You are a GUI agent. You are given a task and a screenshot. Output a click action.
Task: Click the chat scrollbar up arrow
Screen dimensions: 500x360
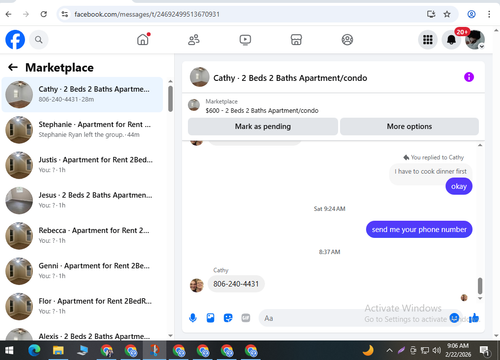click(x=480, y=145)
